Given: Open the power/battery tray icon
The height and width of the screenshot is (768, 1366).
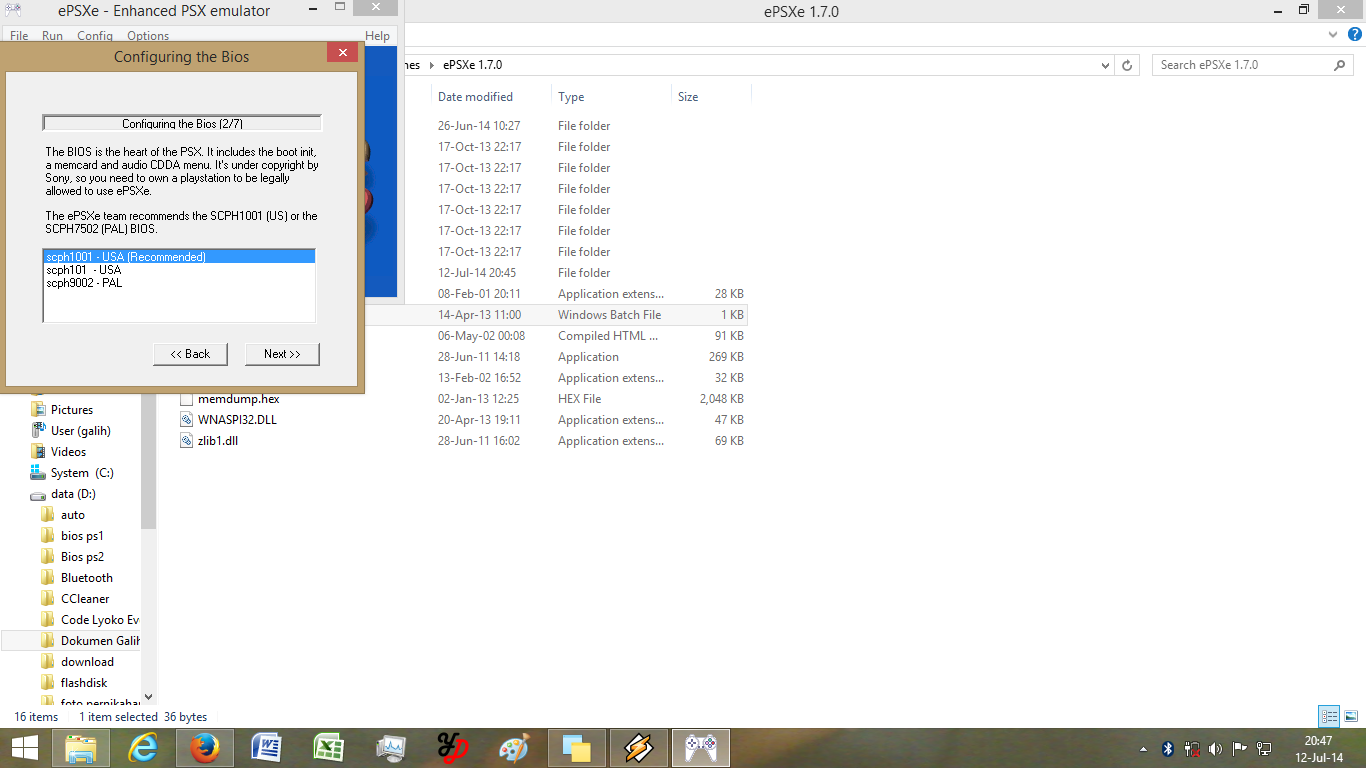Looking at the screenshot, I should pyautogui.click(x=1191, y=748).
